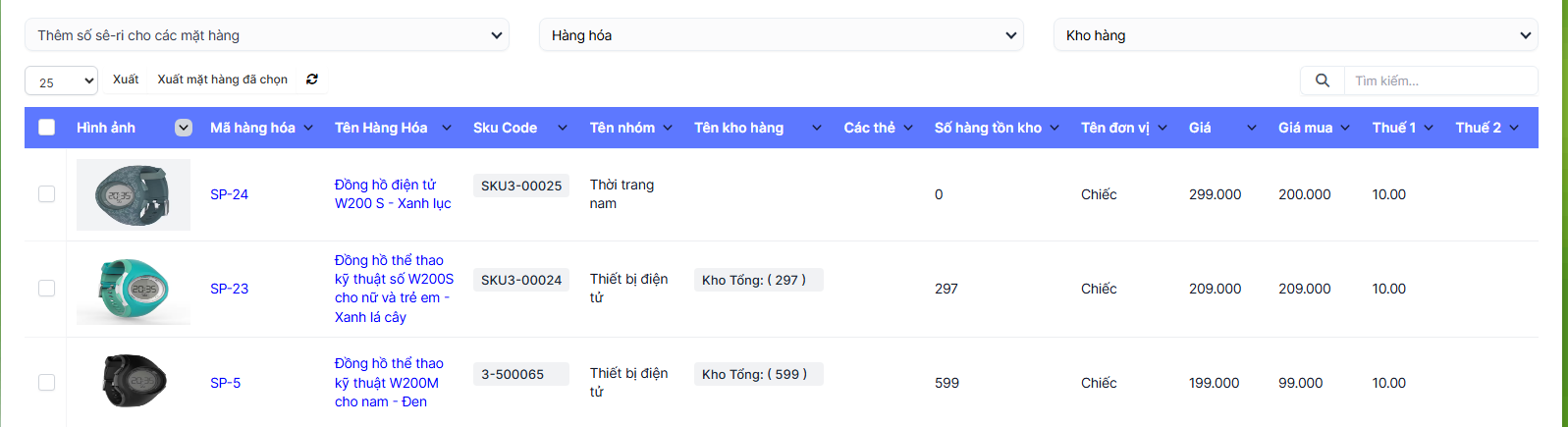The height and width of the screenshot is (427, 1568).
Task: Click chevron beside Thuế 2 header
Action: (1514, 128)
